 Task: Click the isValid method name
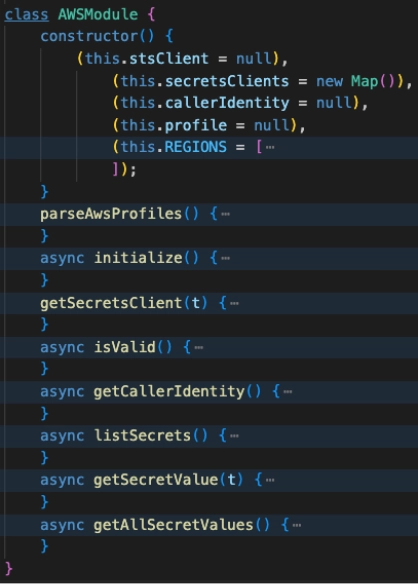coord(125,347)
